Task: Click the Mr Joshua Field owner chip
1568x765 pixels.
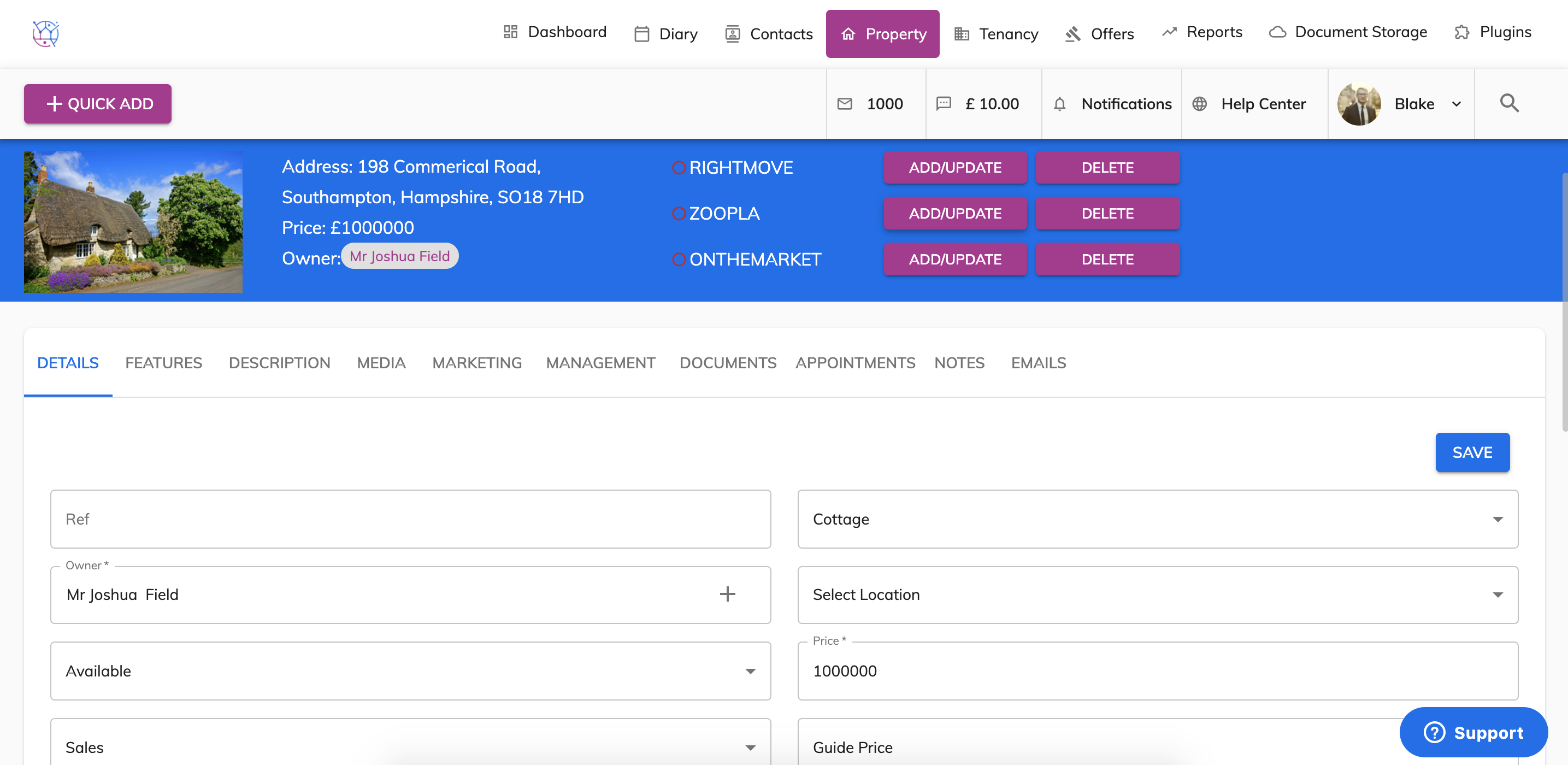Action: [x=399, y=256]
